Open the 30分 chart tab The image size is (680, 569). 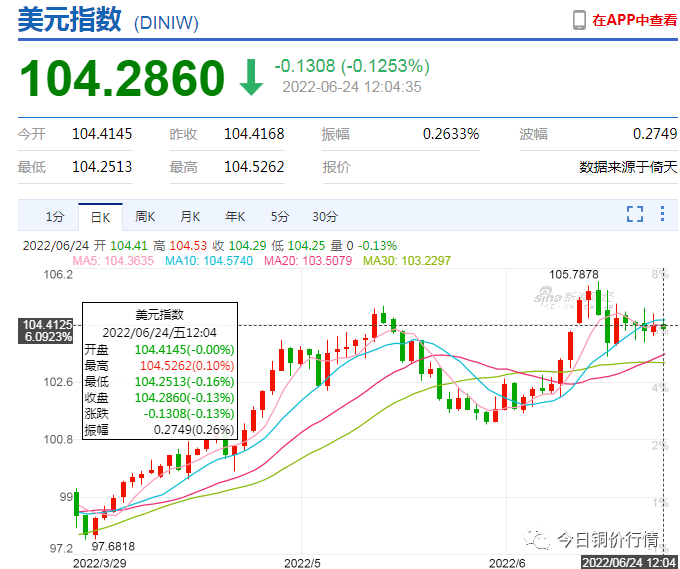(x=325, y=216)
